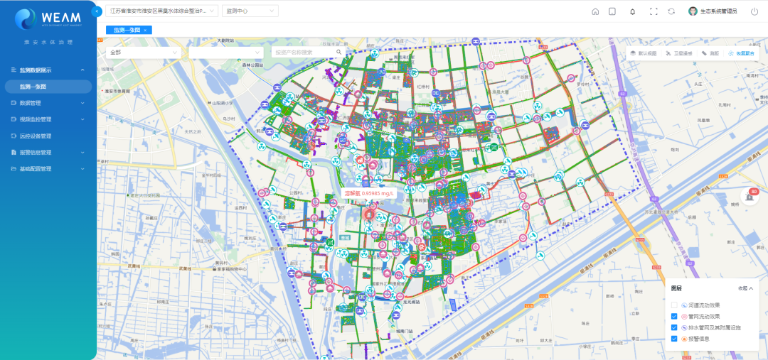Enable the unchecked river flow layer checkbox
Screen dimensions: 768x360
(674, 305)
